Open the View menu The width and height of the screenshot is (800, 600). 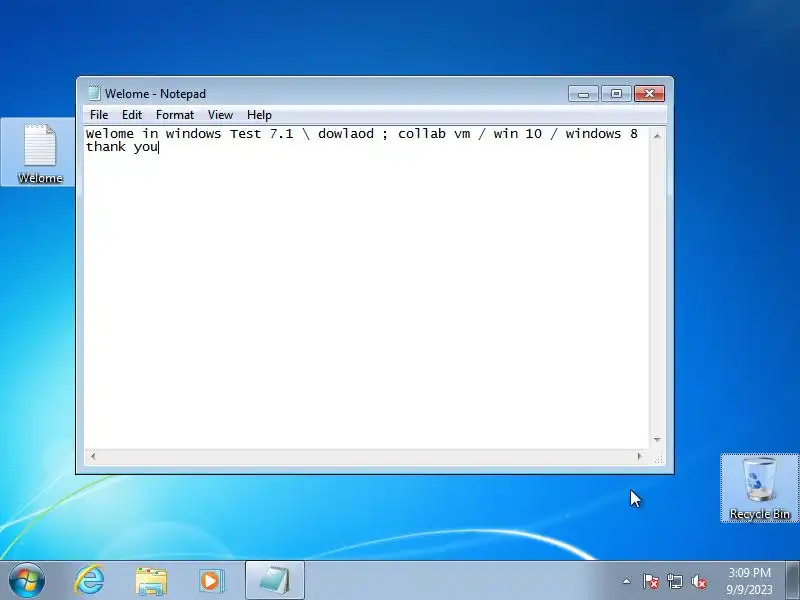(220, 115)
